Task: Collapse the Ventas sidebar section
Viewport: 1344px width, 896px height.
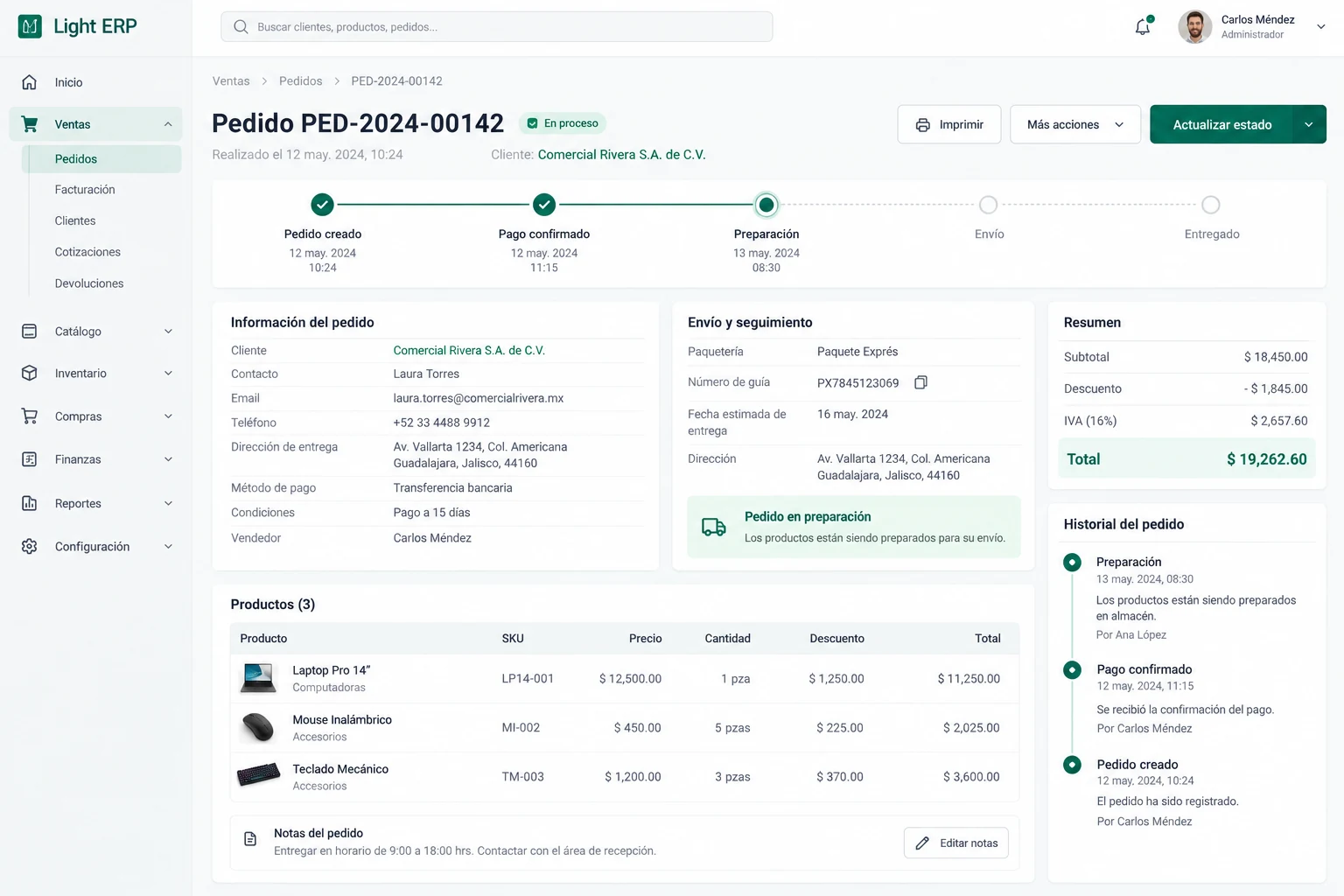Action: (x=168, y=124)
